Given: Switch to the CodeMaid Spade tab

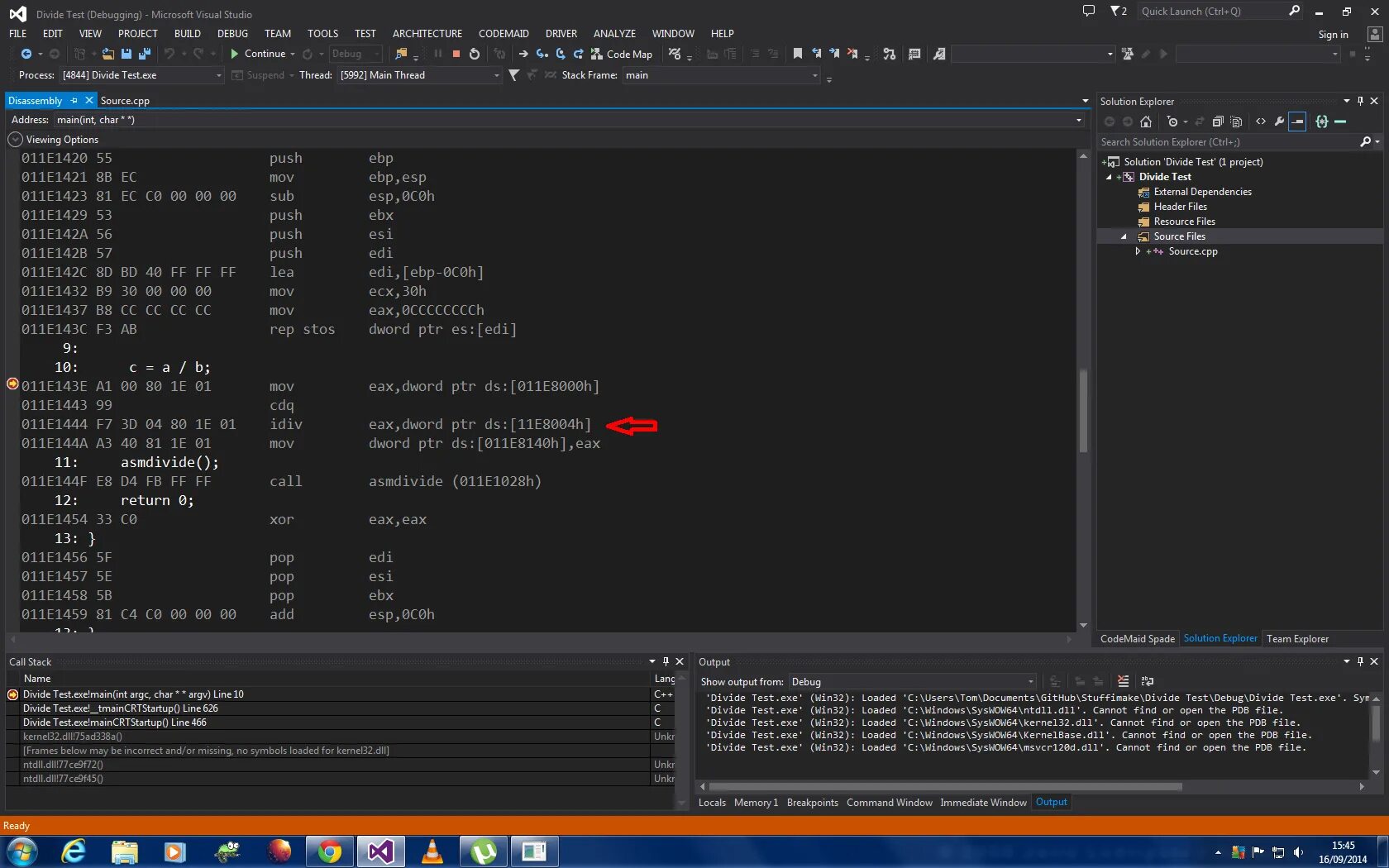Looking at the screenshot, I should pyautogui.click(x=1137, y=639).
